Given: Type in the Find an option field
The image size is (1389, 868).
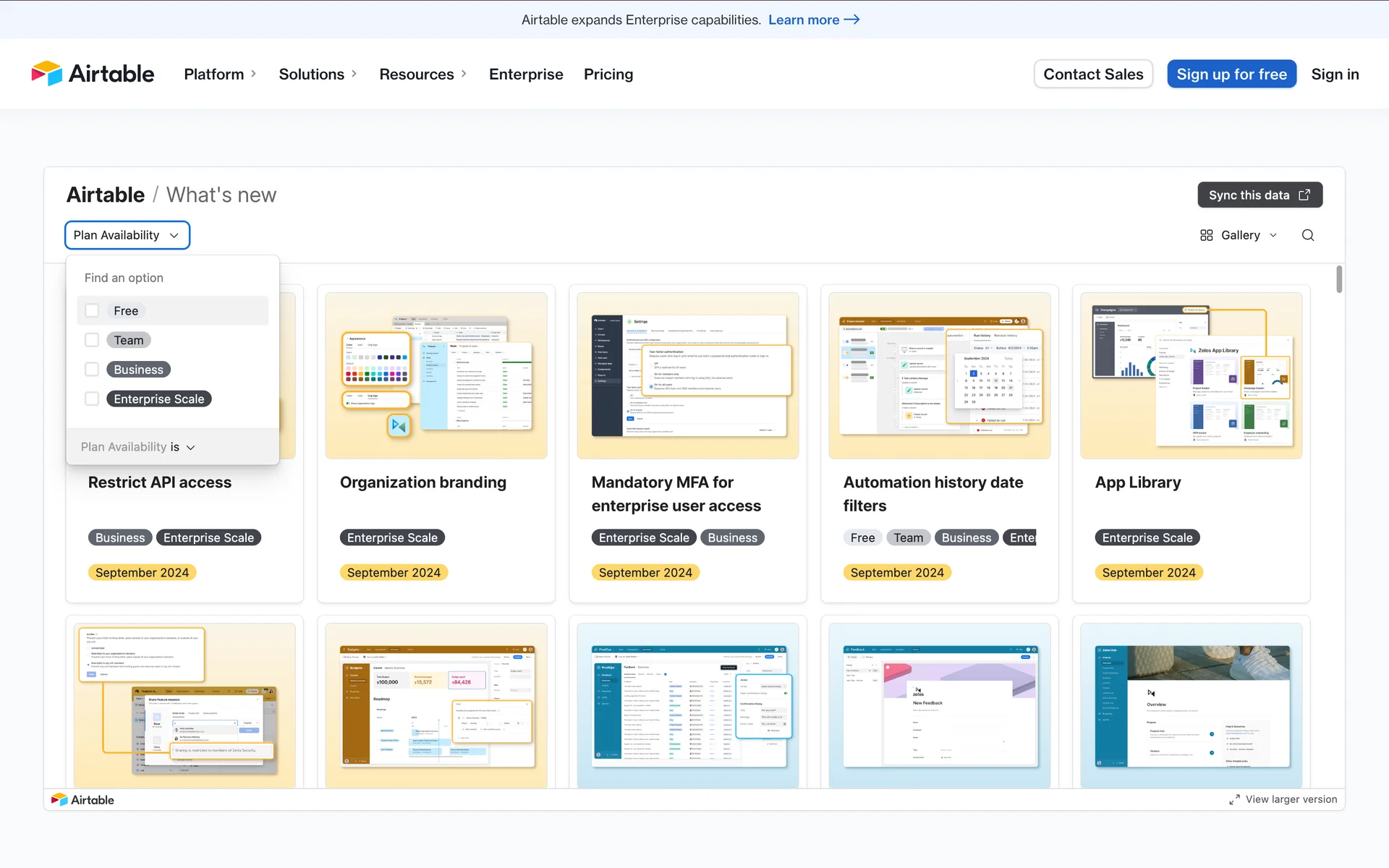Looking at the screenshot, I should [x=172, y=278].
